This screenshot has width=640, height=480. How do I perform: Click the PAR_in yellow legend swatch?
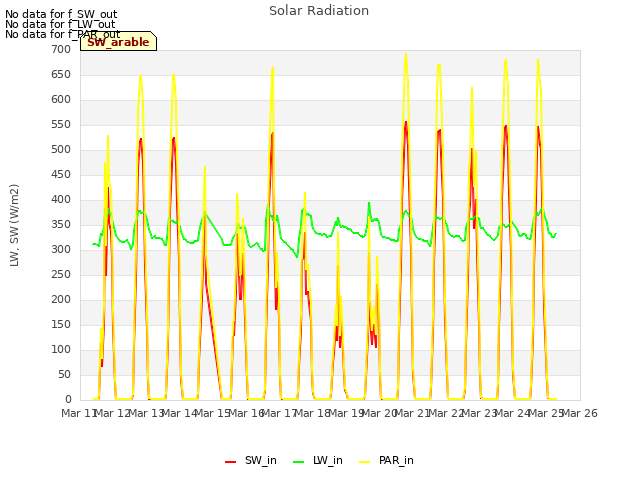coord(364,462)
